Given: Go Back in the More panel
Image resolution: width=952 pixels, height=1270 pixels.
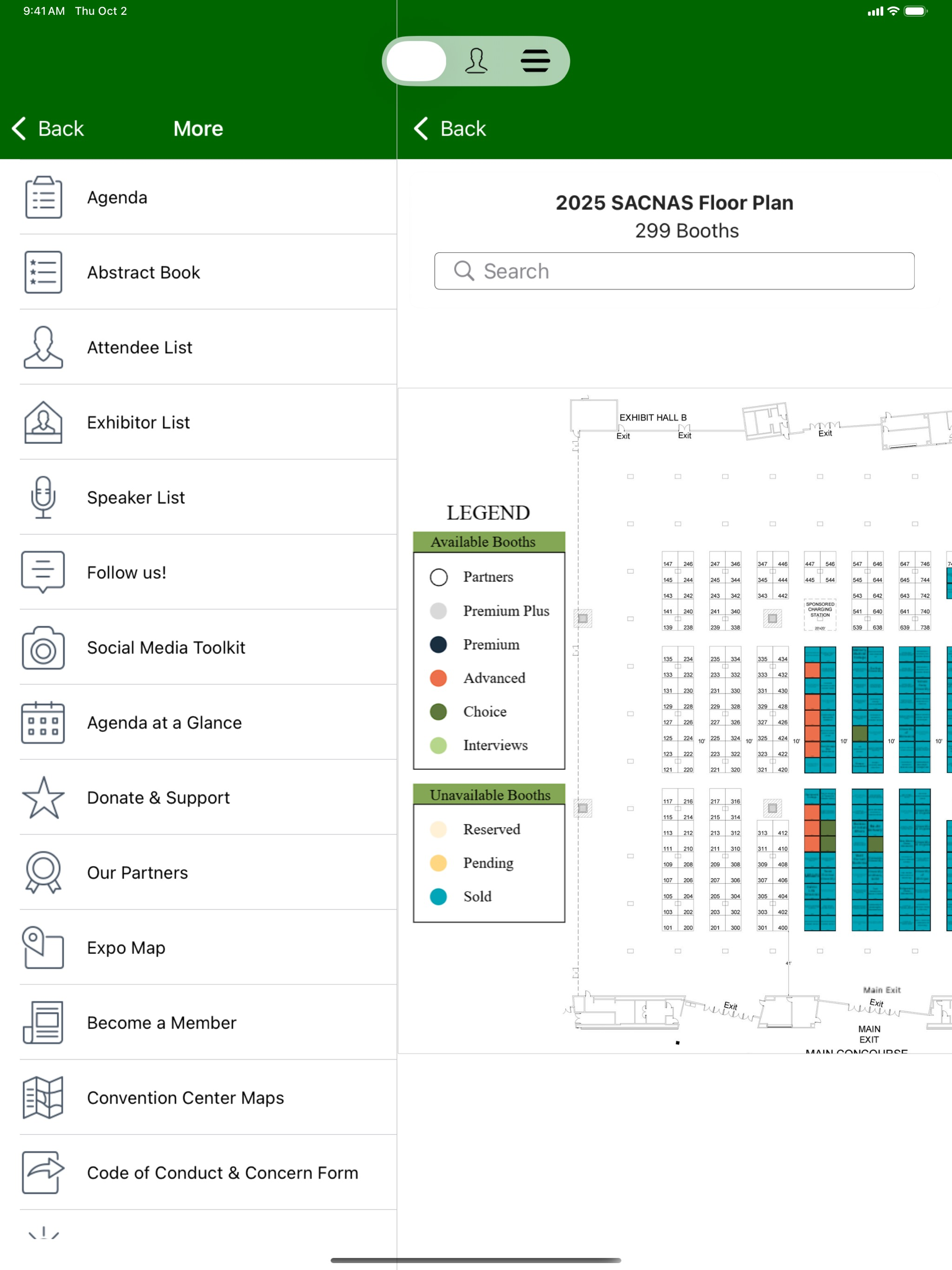Looking at the screenshot, I should 48,129.
